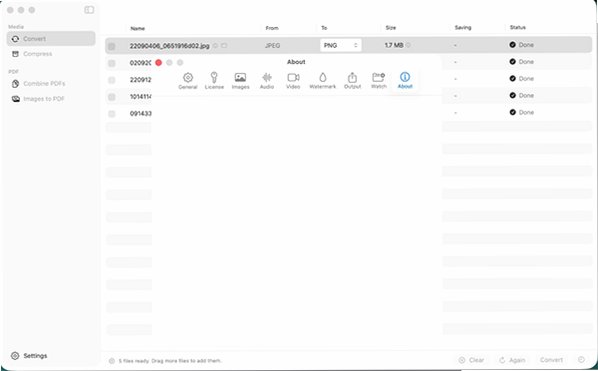Switch to the Images preferences tab
This screenshot has width=598, height=371.
[x=240, y=81]
